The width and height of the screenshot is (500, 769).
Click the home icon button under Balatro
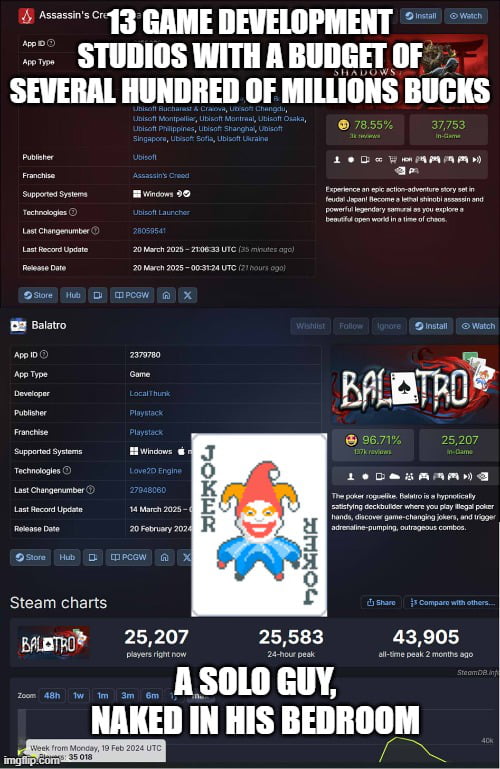pyautogui.click(x=165, y=557)
